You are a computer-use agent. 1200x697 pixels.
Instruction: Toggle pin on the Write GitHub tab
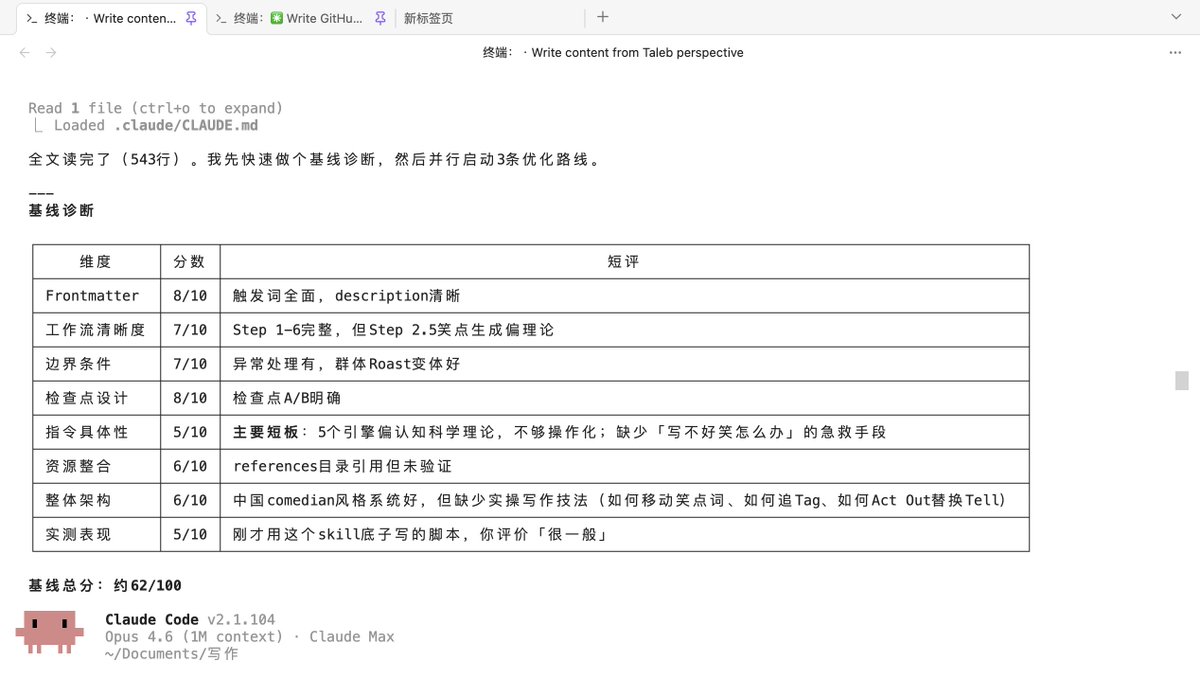[379, 18]
